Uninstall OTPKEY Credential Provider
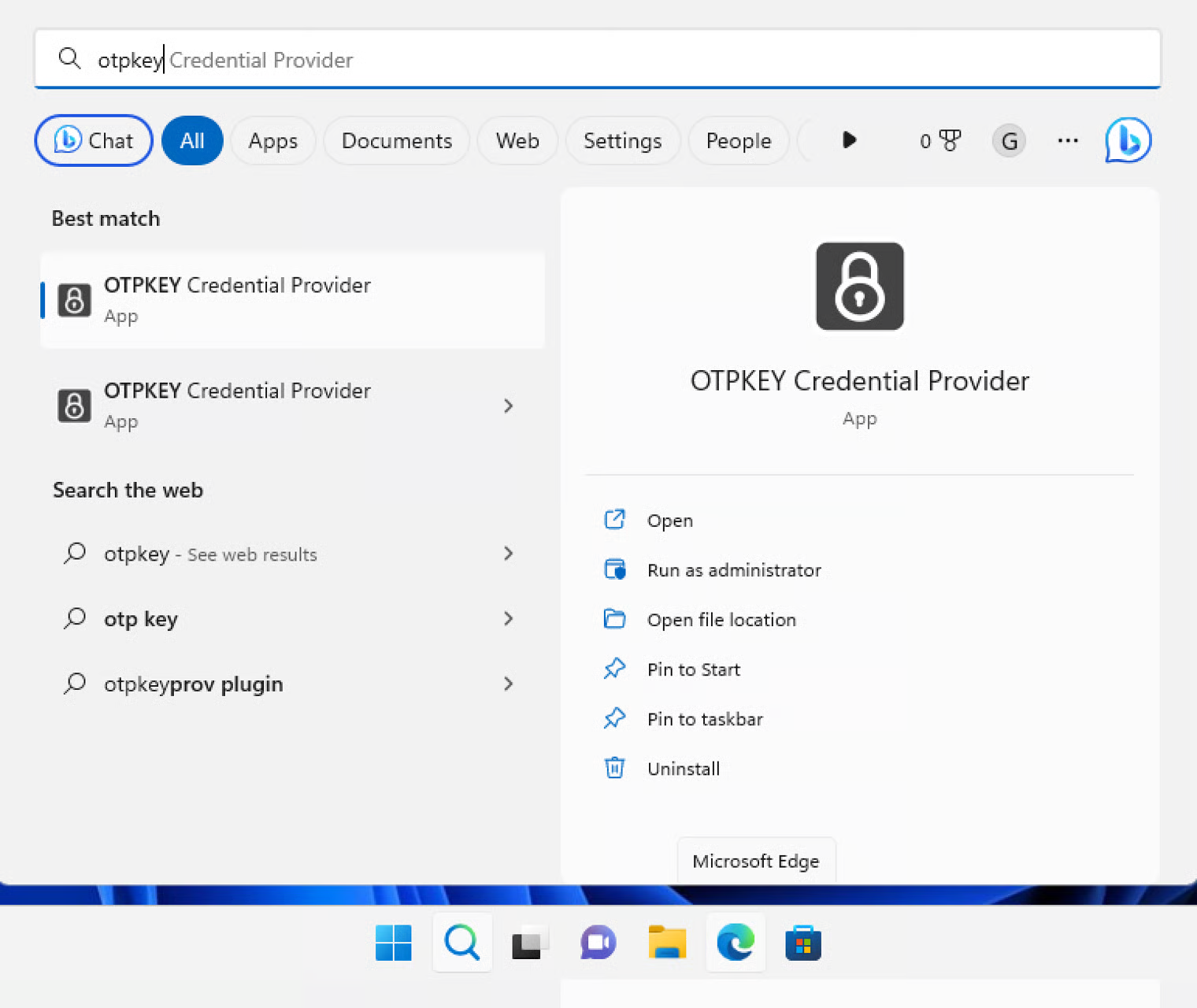This screenshot has width=1197, height=1008. 683,769
